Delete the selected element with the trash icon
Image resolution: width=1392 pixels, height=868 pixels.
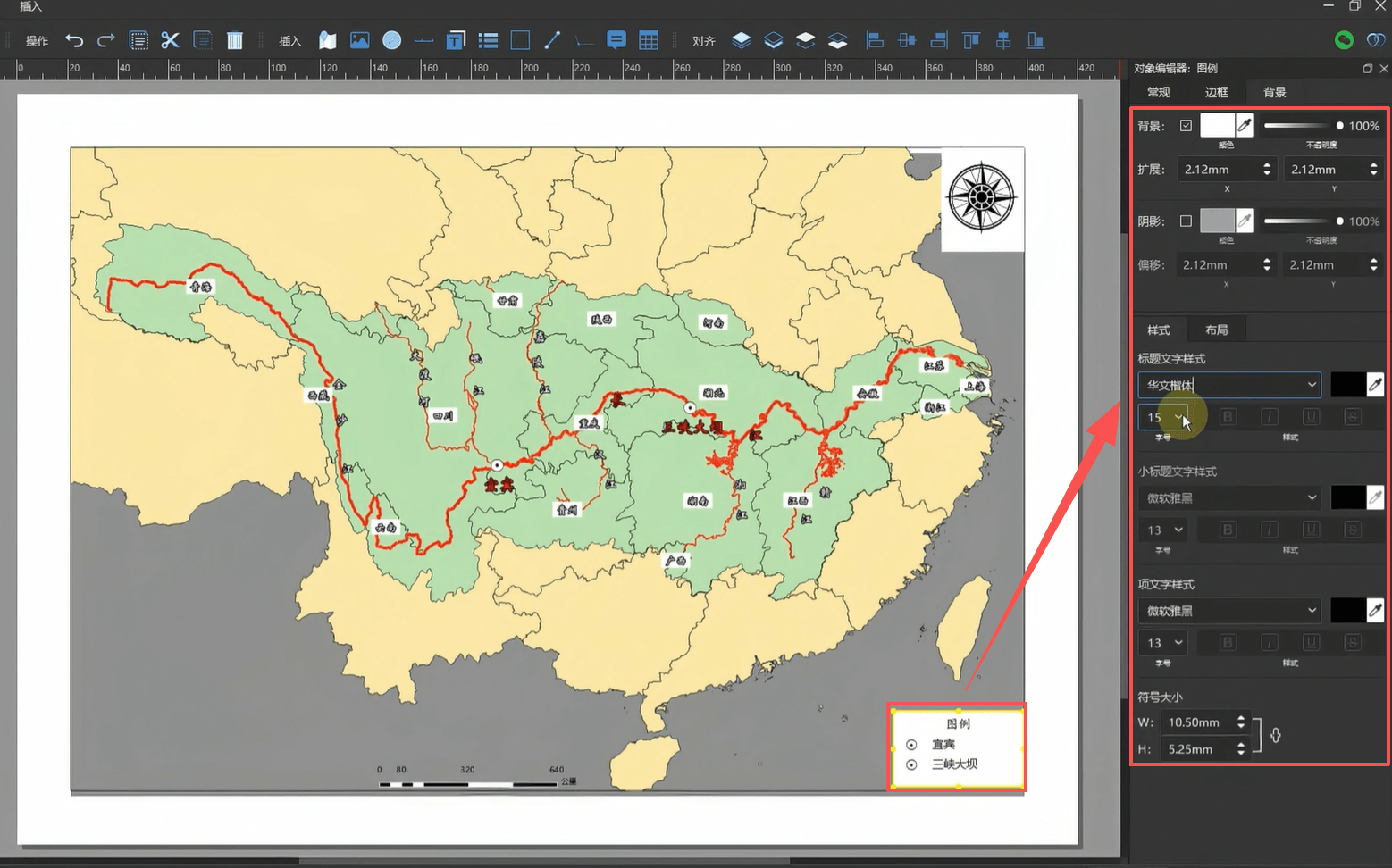pos(235,40)
